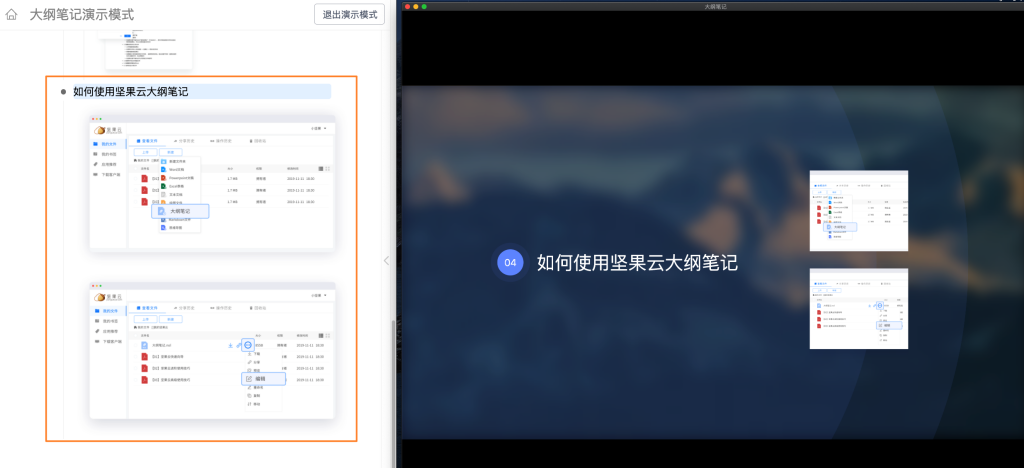Click the 退出演示模式 button
The height and width of the screenshot is (468, 1024).
pyautogui.click(x=349, y=14)
